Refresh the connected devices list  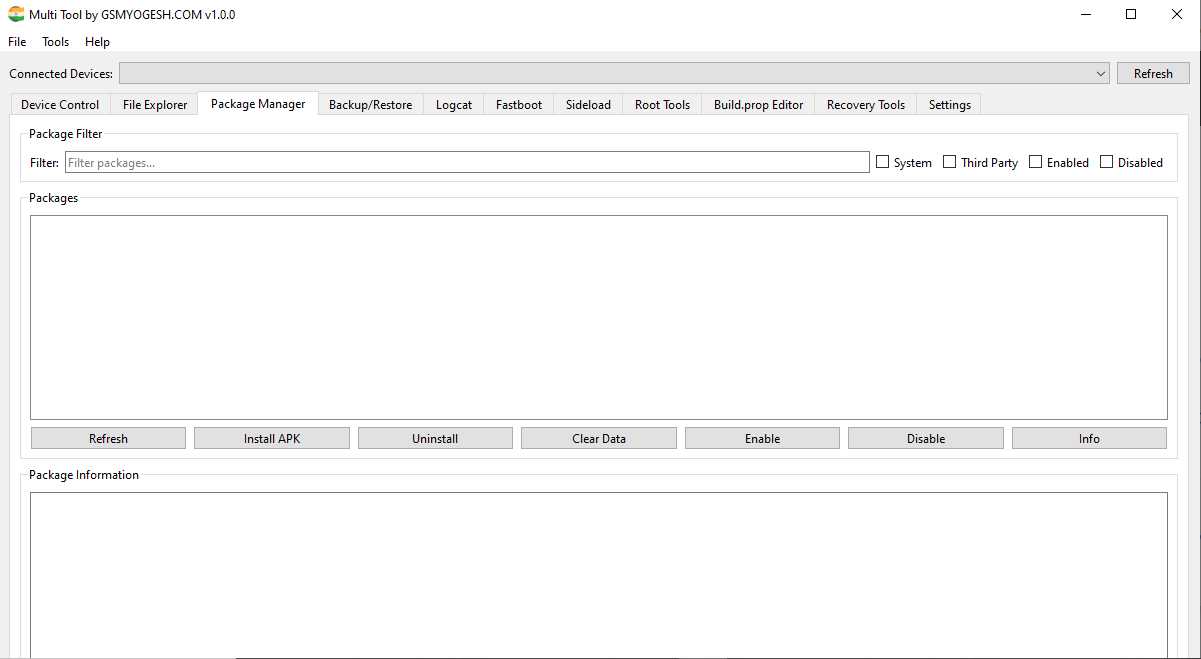[x=1153, y=74]
